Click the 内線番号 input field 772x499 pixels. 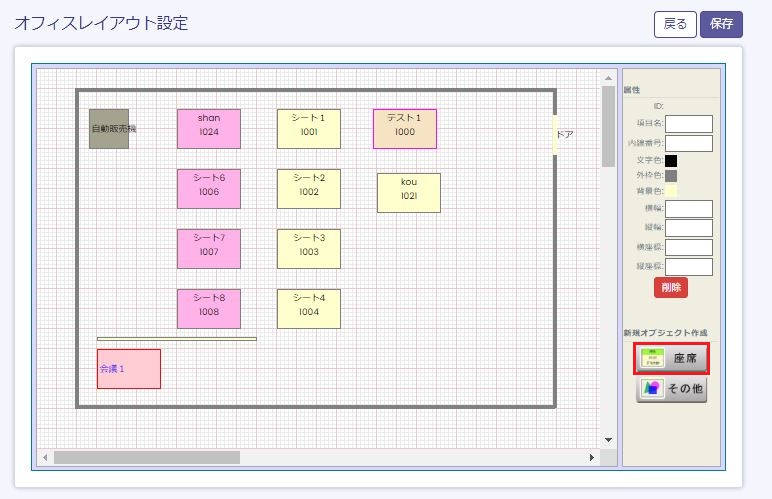pyautogui.click(x=688, y=143)
